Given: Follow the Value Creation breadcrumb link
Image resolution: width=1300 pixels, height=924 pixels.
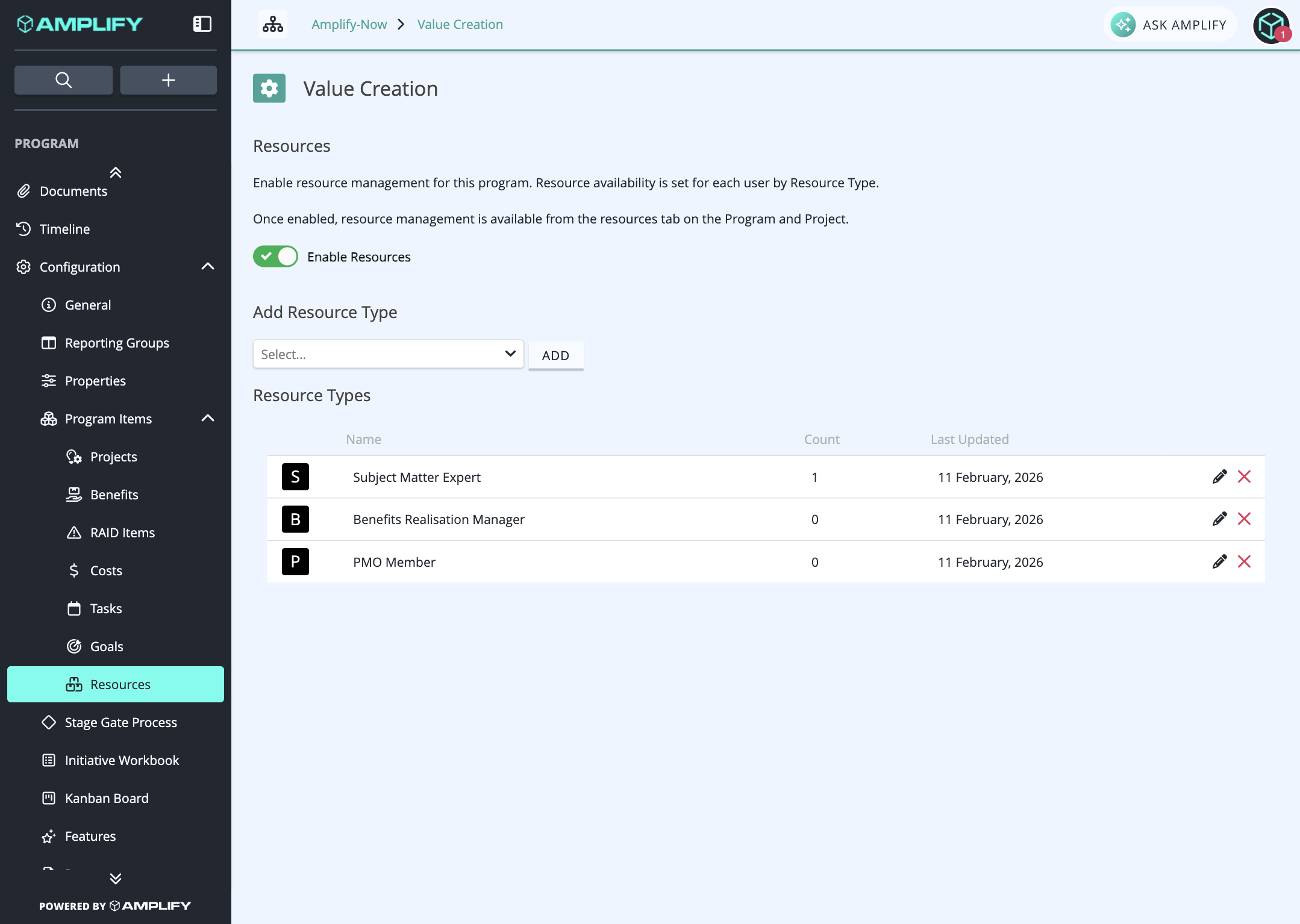Looking at the screenshot, I should (460, 24).
